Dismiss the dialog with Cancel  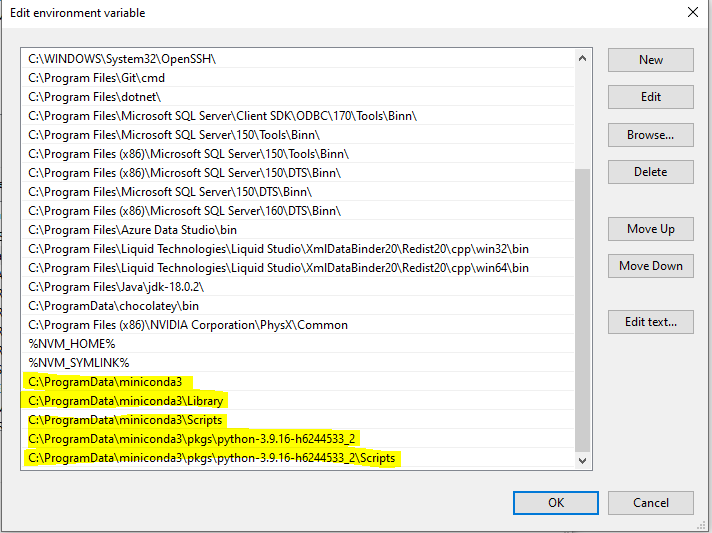pos(651,503)
